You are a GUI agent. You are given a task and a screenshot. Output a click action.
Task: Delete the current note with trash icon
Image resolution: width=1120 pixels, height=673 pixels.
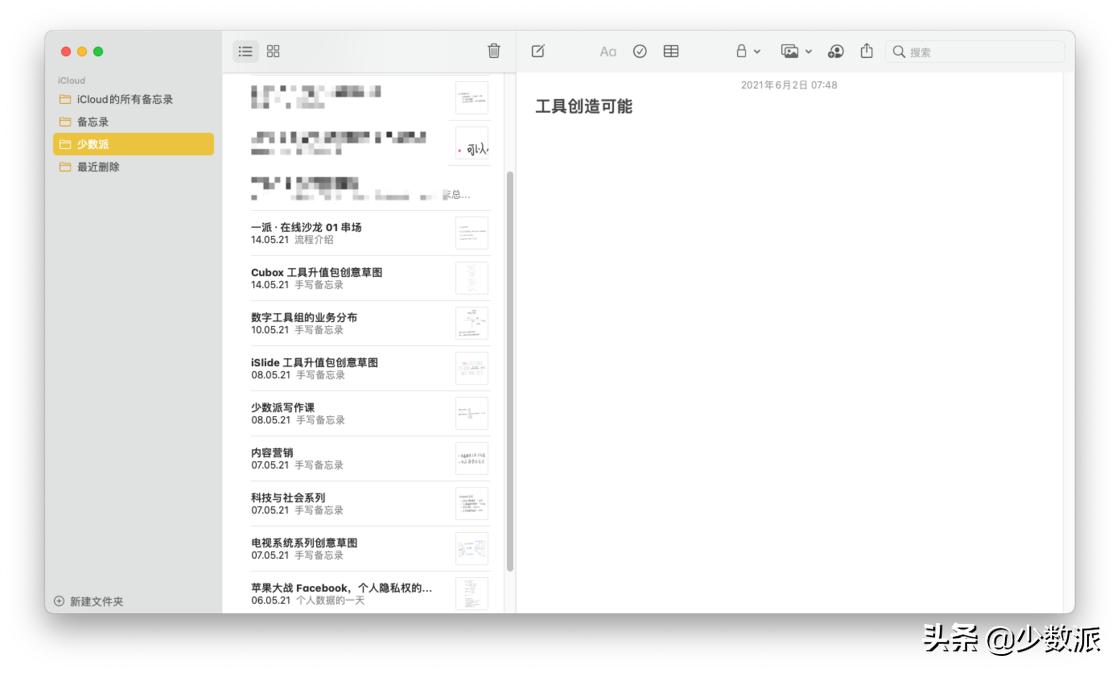(x=493, y=51)
